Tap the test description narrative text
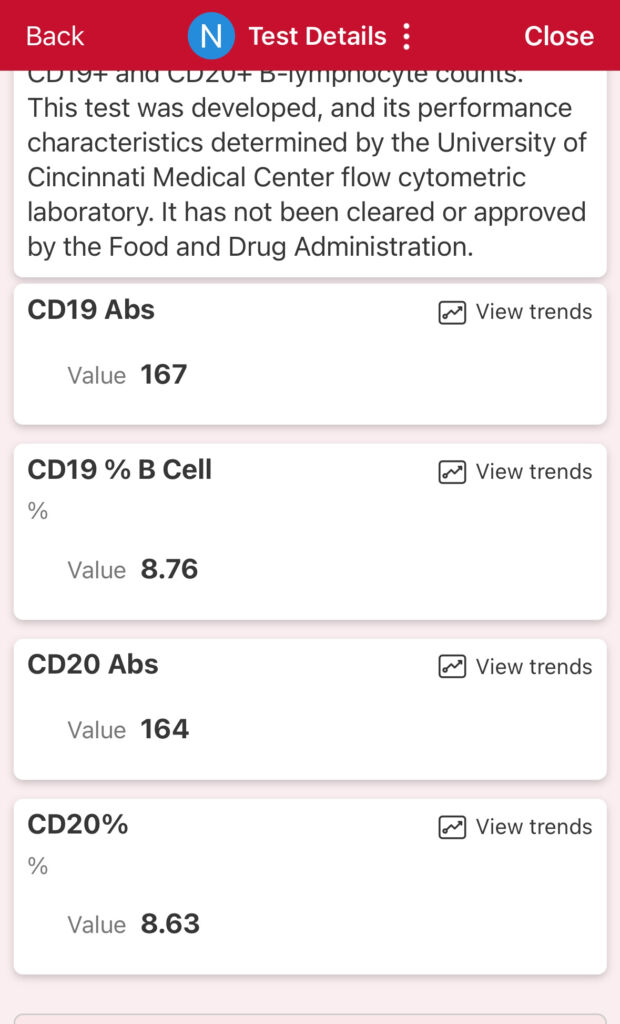 point(306,178)
